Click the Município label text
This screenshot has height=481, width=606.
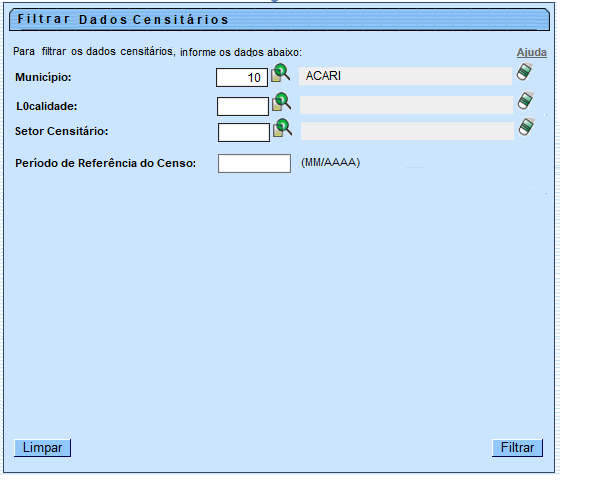(44, 77)
